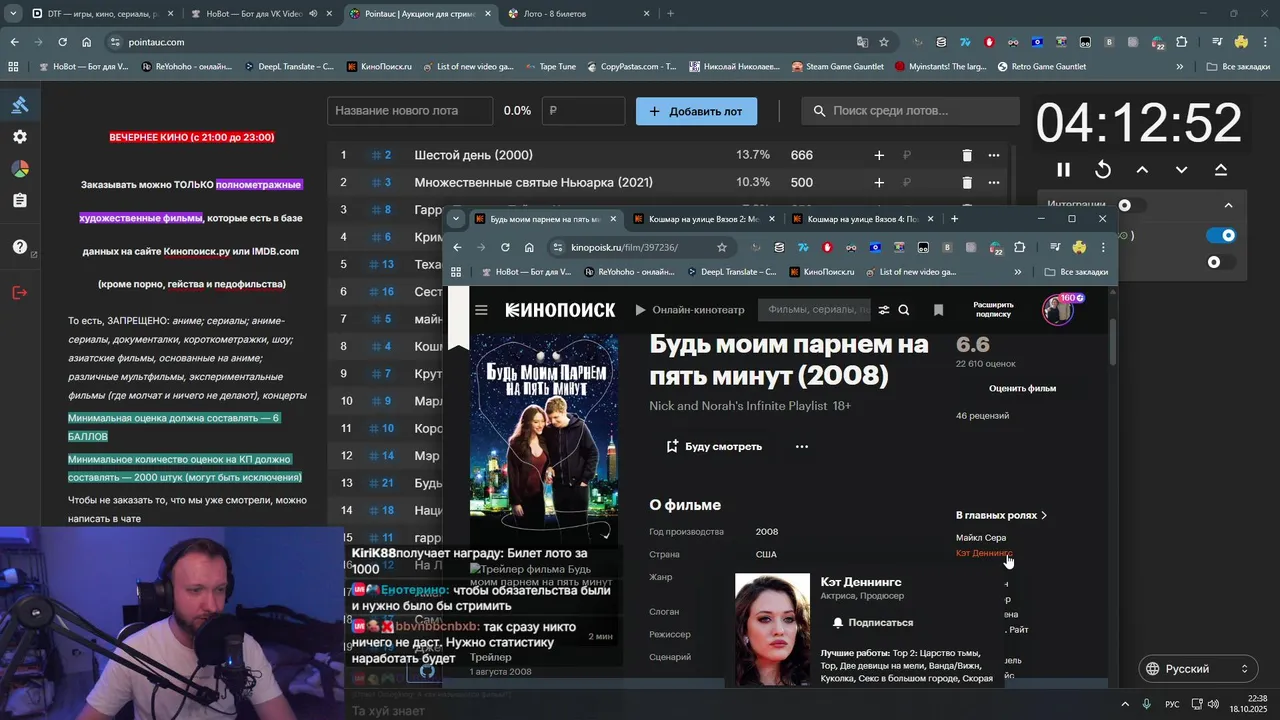Click Буду смотреть button
Viewport: 1280px width, 720px height.
coord(714,446)
